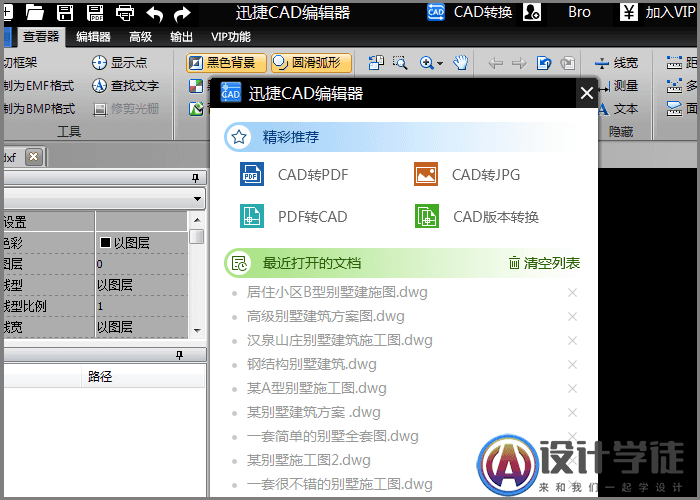Open CAD转JPG converter
The image size is (700, 500).
[467, 174]
